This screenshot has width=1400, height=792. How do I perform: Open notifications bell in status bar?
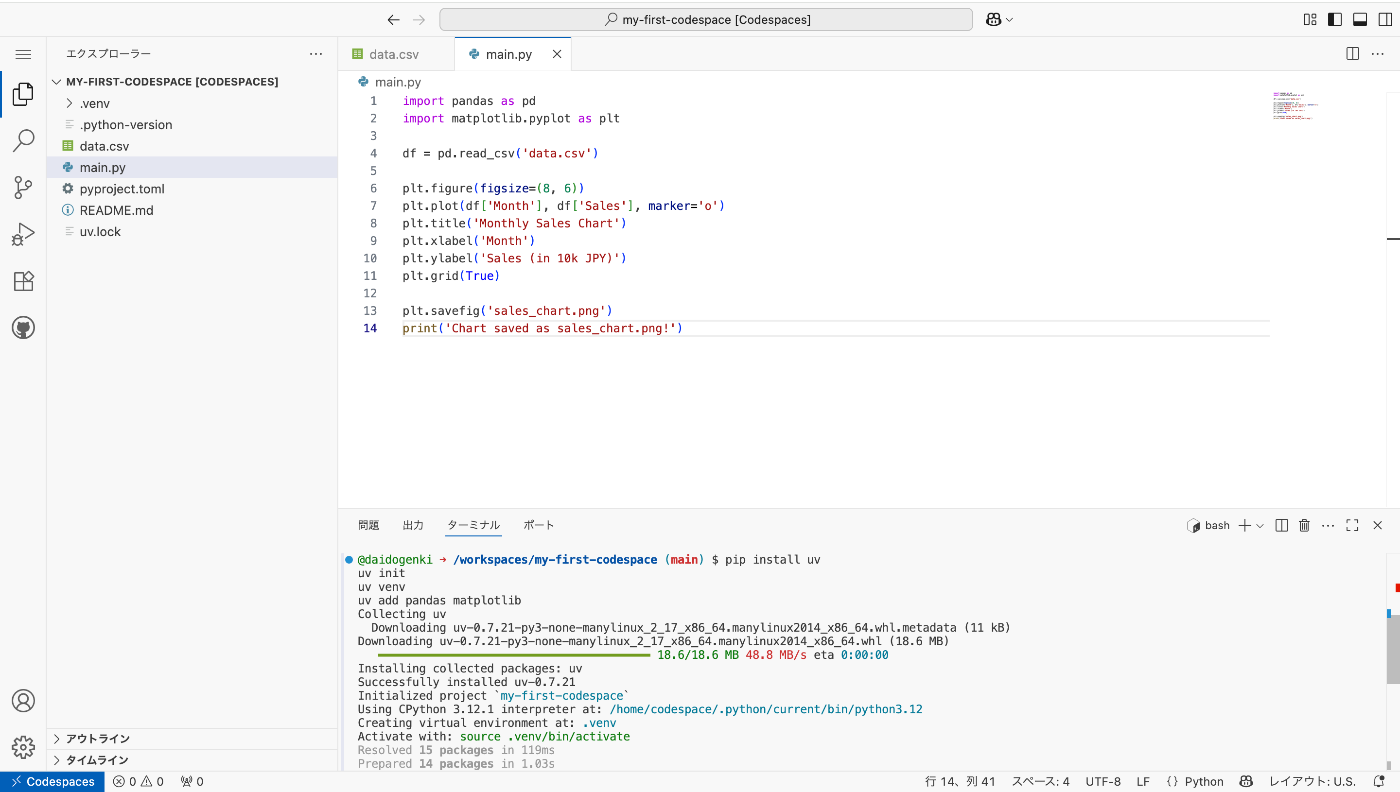[x=1379, y=782]
